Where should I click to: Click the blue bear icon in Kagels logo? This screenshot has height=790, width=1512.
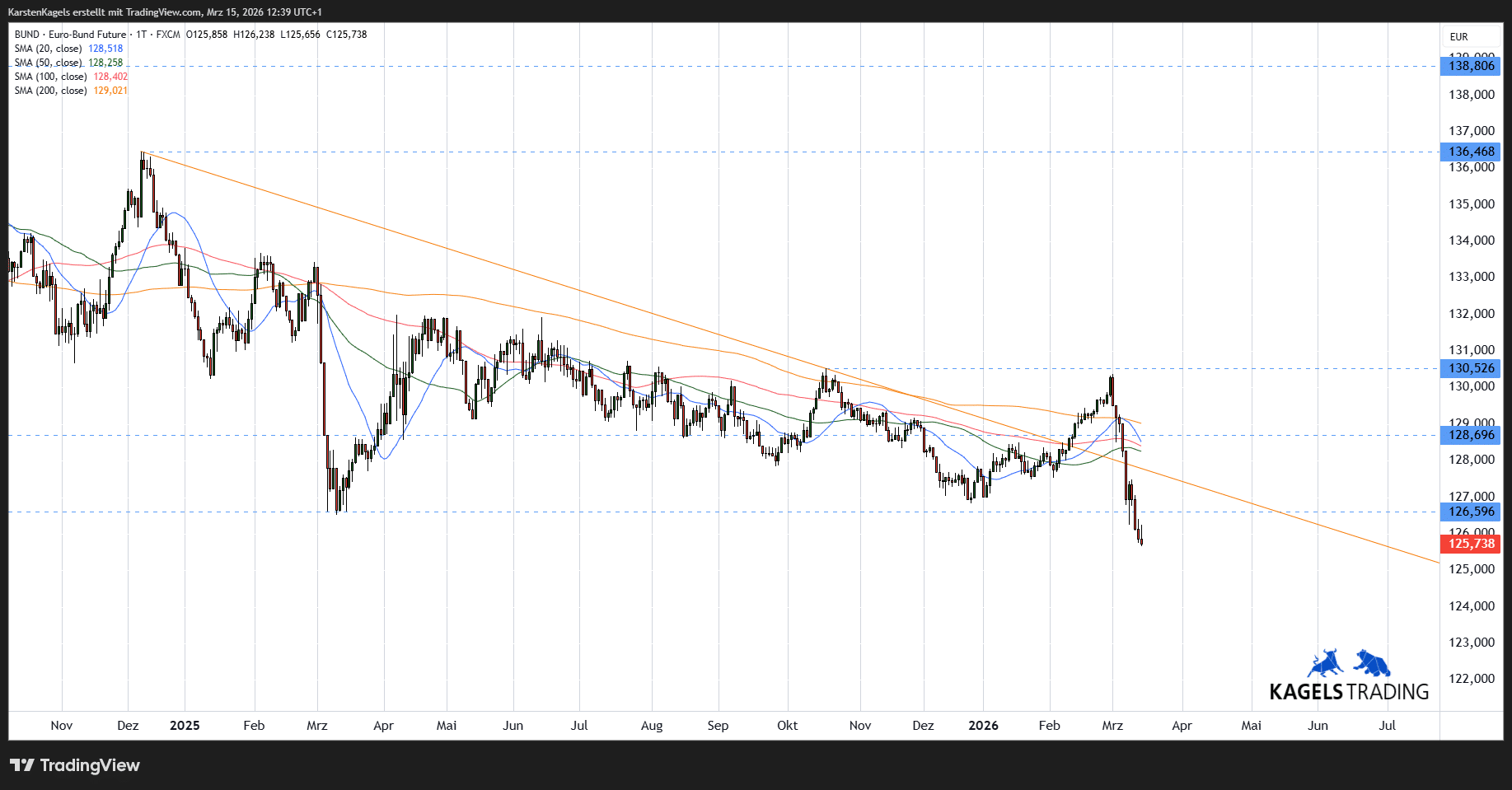click(x=1373, y=663)
